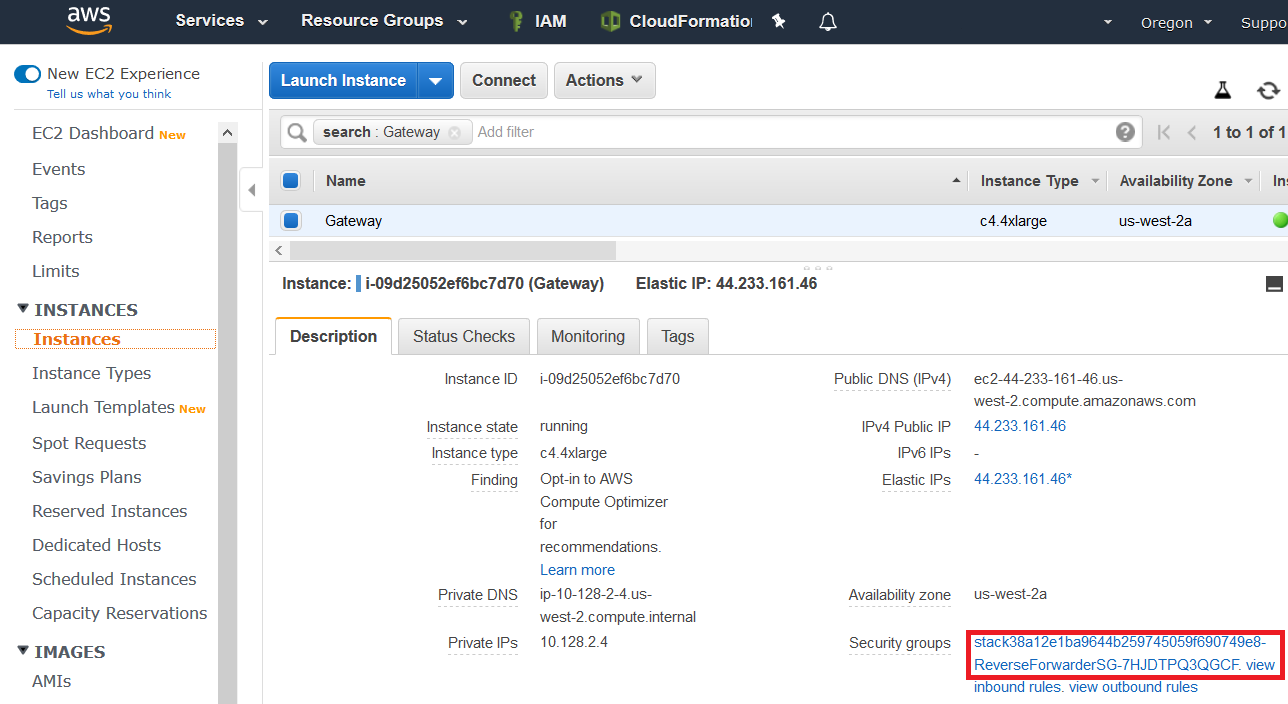Open the Actions dropdown
This screenshot has width=1288, height=704.
pos(604,80)
